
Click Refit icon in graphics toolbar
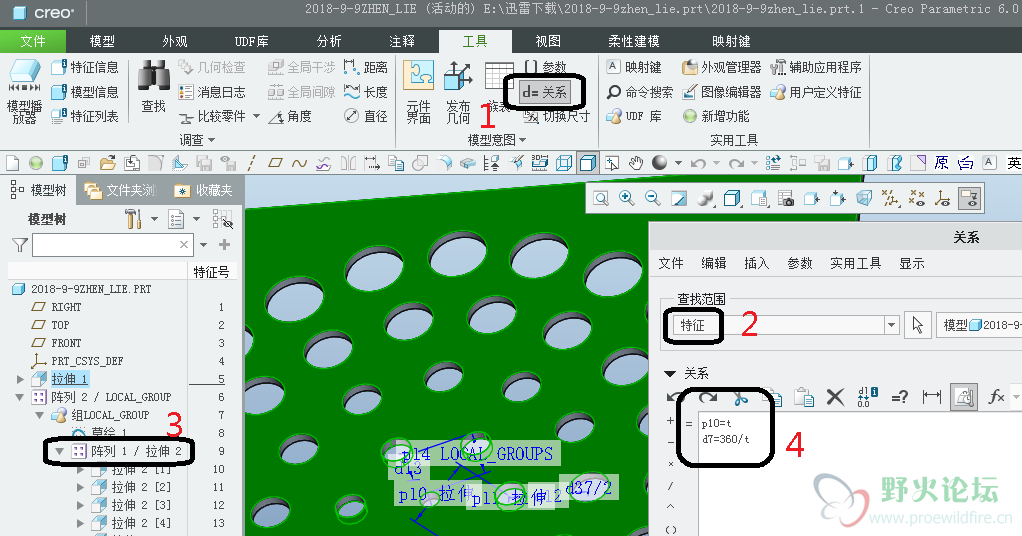tap(601, 198)
